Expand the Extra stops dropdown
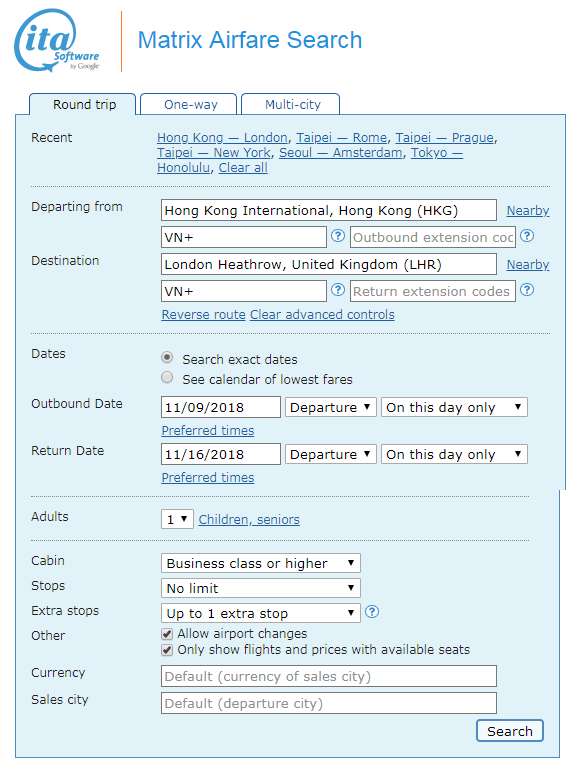Image resolution: width=580 pixels, height=779 pixels. 261,613
